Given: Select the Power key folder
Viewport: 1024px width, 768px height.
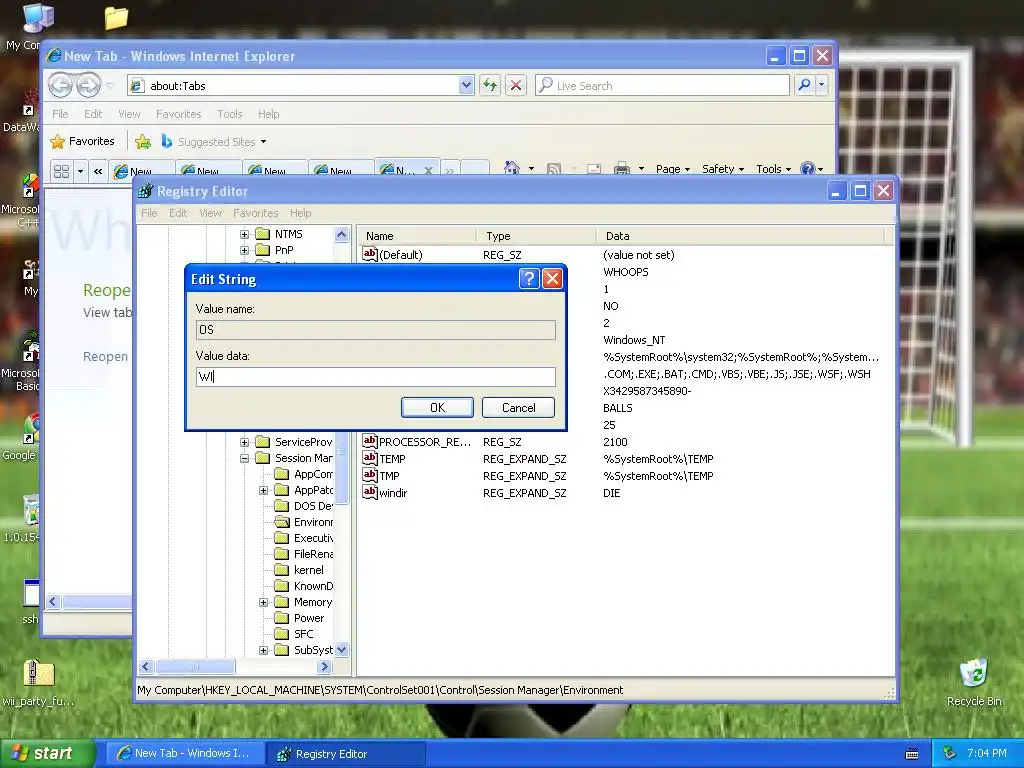Looking at the screenshot, I should tap(281, 618).
